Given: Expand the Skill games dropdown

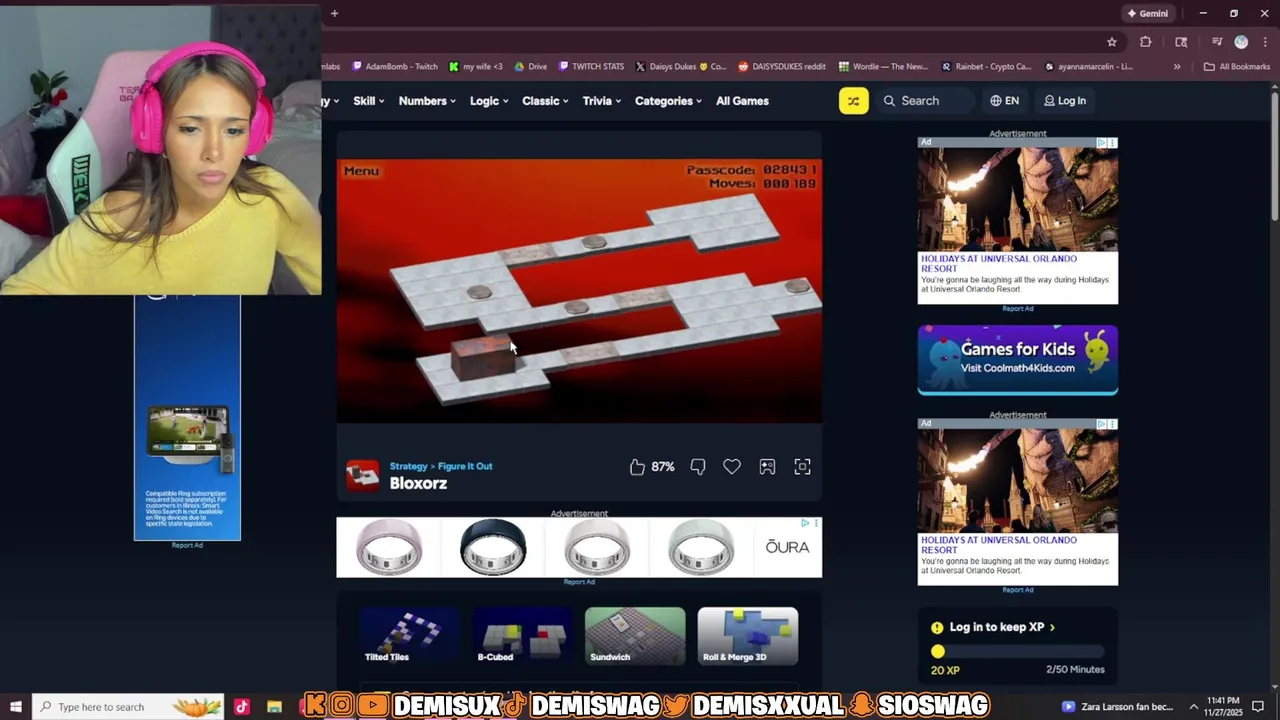Looking at the screenshot, I should click(x=369, y=101).
